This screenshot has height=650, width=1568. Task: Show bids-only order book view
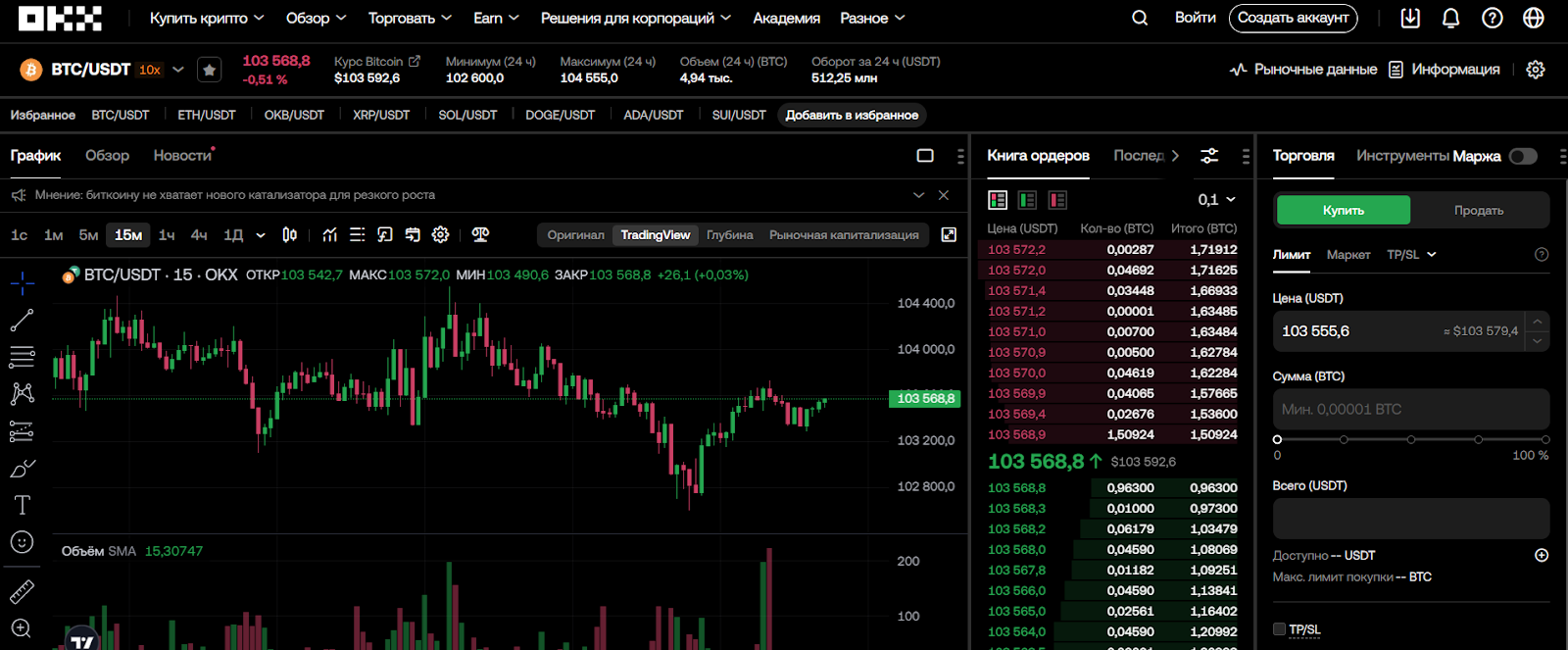point(1027,200)
